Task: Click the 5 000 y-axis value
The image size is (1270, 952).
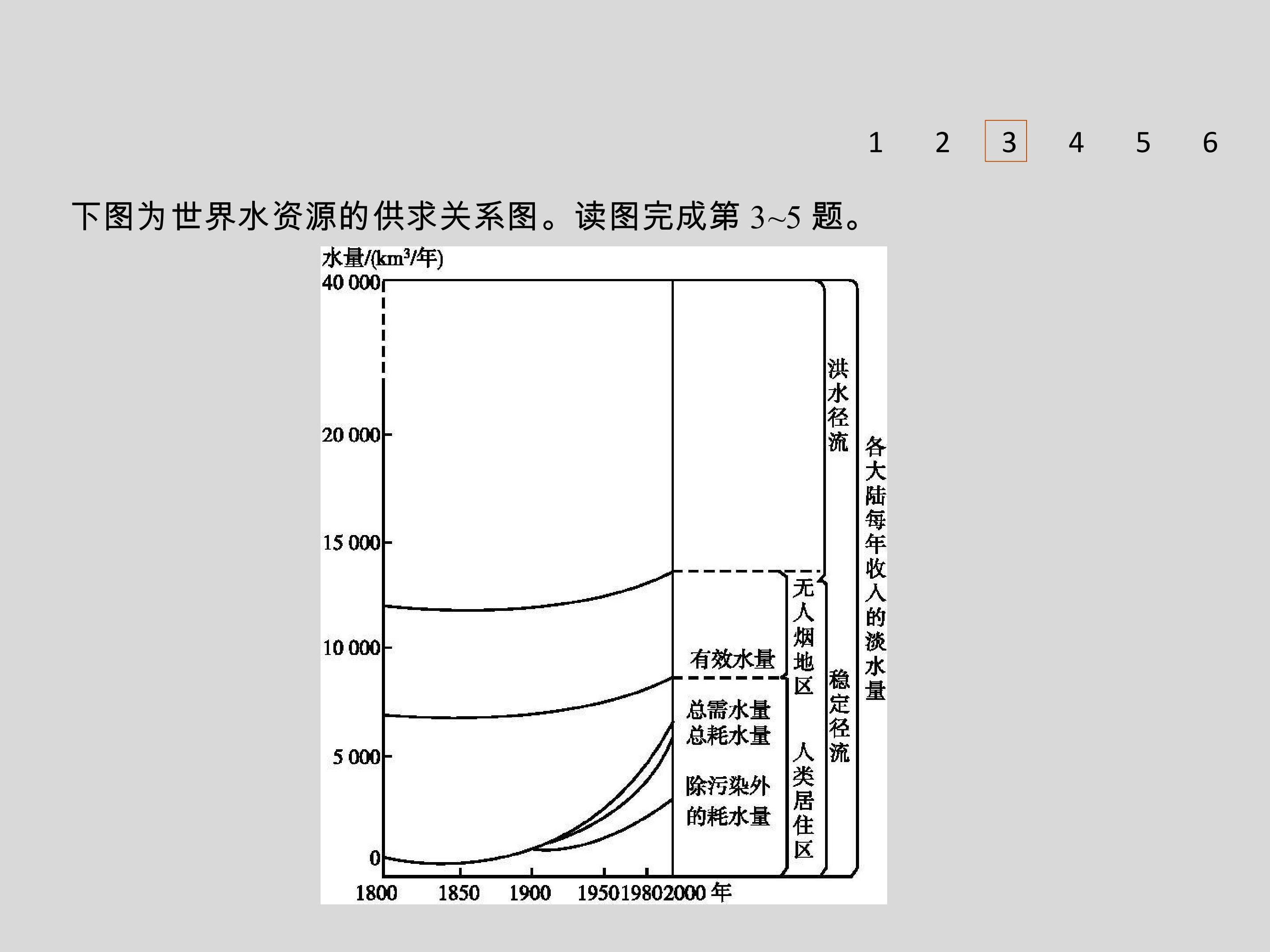Action: pyautogui.click(x=357, y=758)
